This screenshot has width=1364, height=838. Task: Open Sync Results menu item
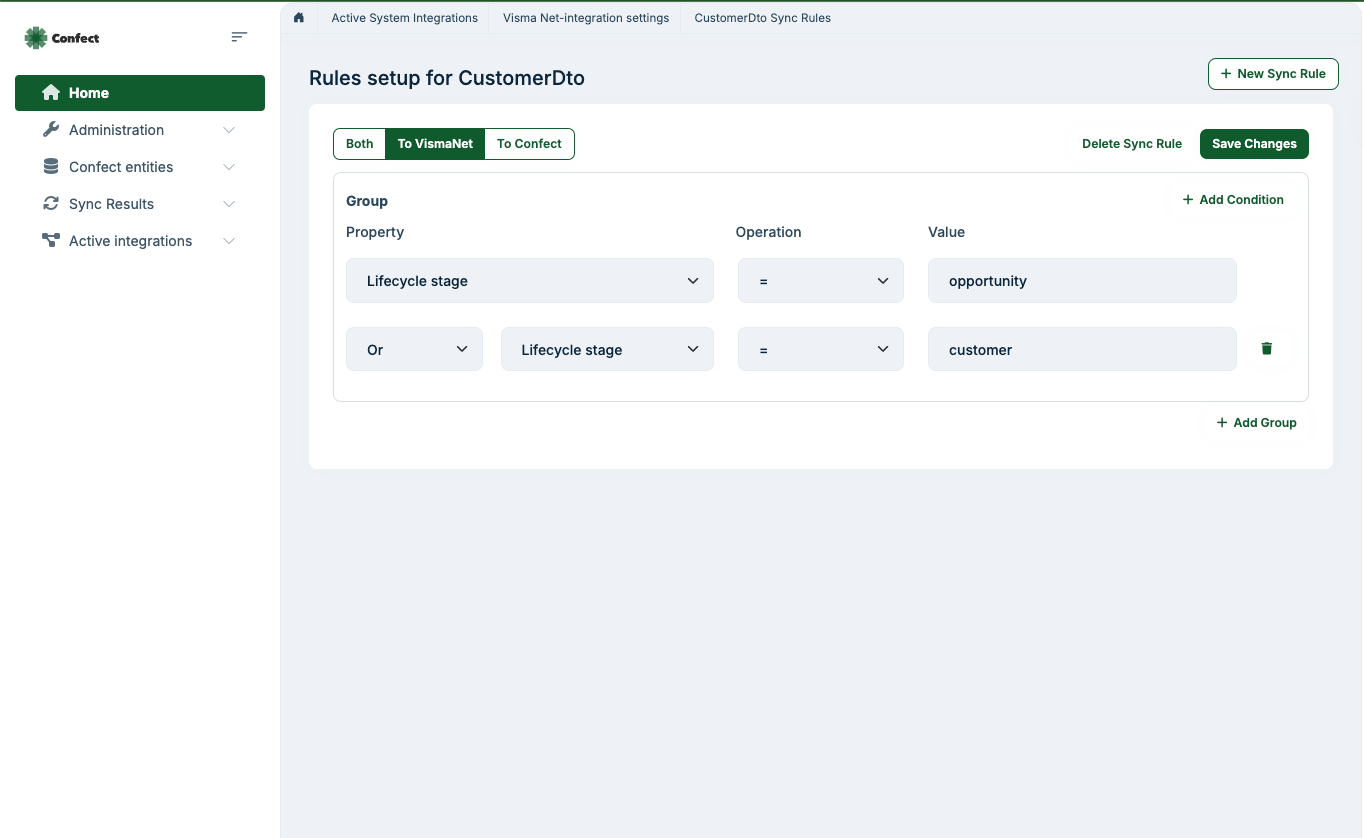click(x=140, y=204)
